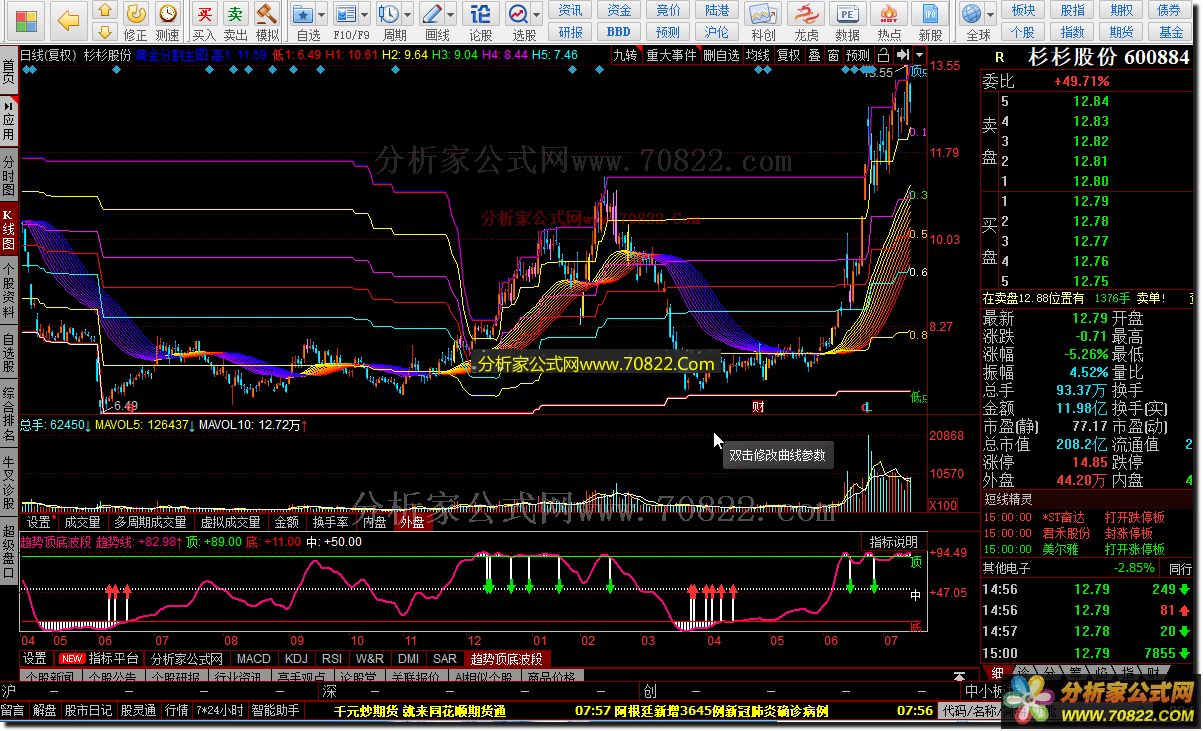This screenshot has width=1203, height=731.
Task: Expand dropdown next to 自选 icon
Action: [323, 14]
